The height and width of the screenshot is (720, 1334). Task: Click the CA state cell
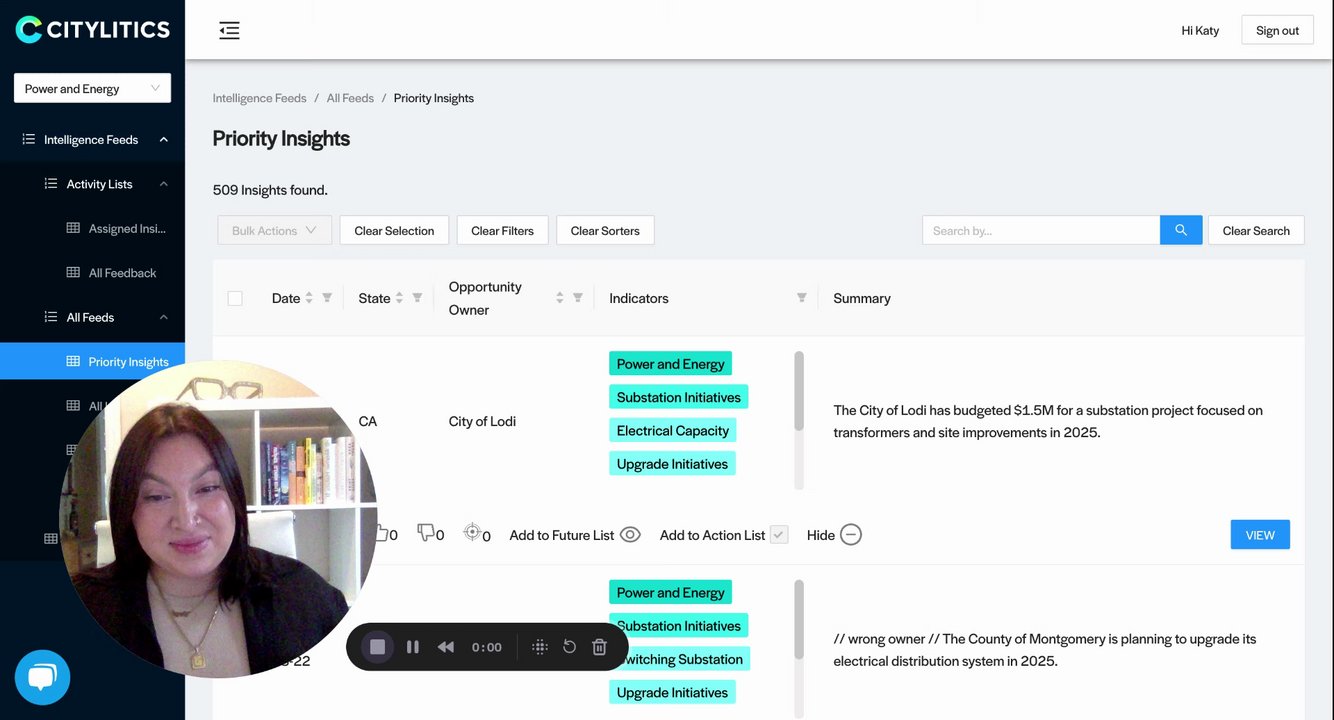pos(368,421)
